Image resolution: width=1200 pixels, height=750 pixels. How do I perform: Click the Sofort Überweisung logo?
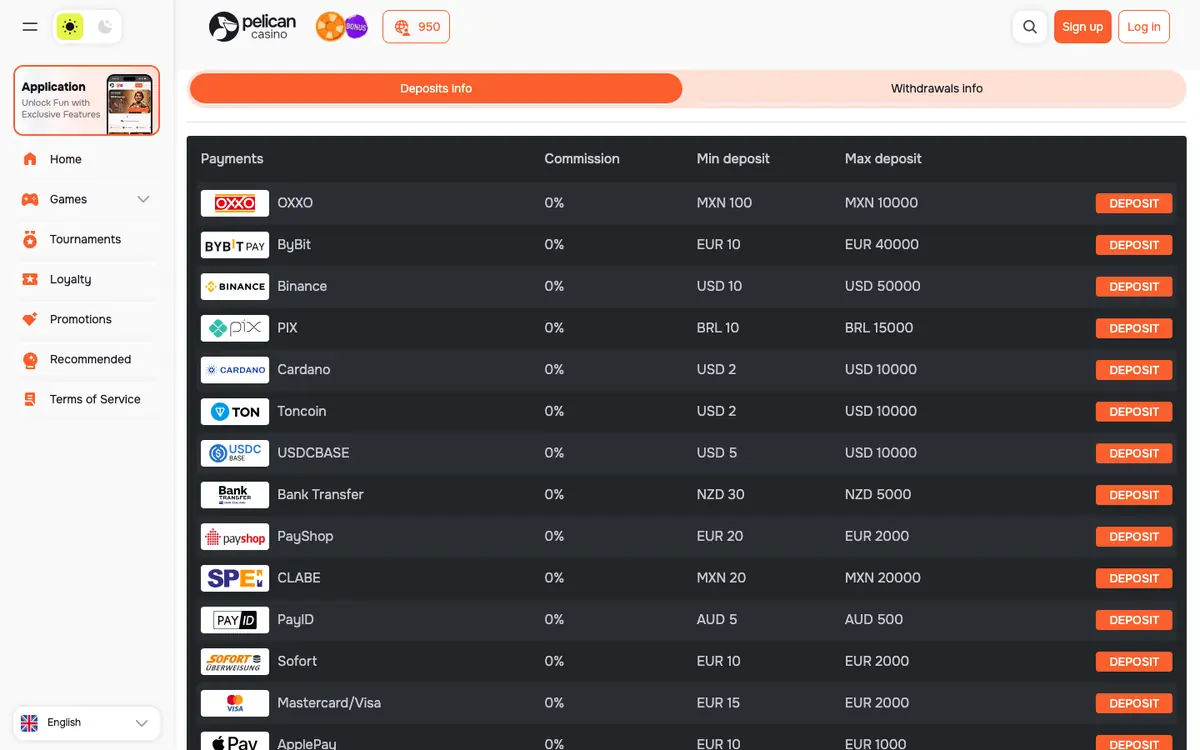(235, 661)
